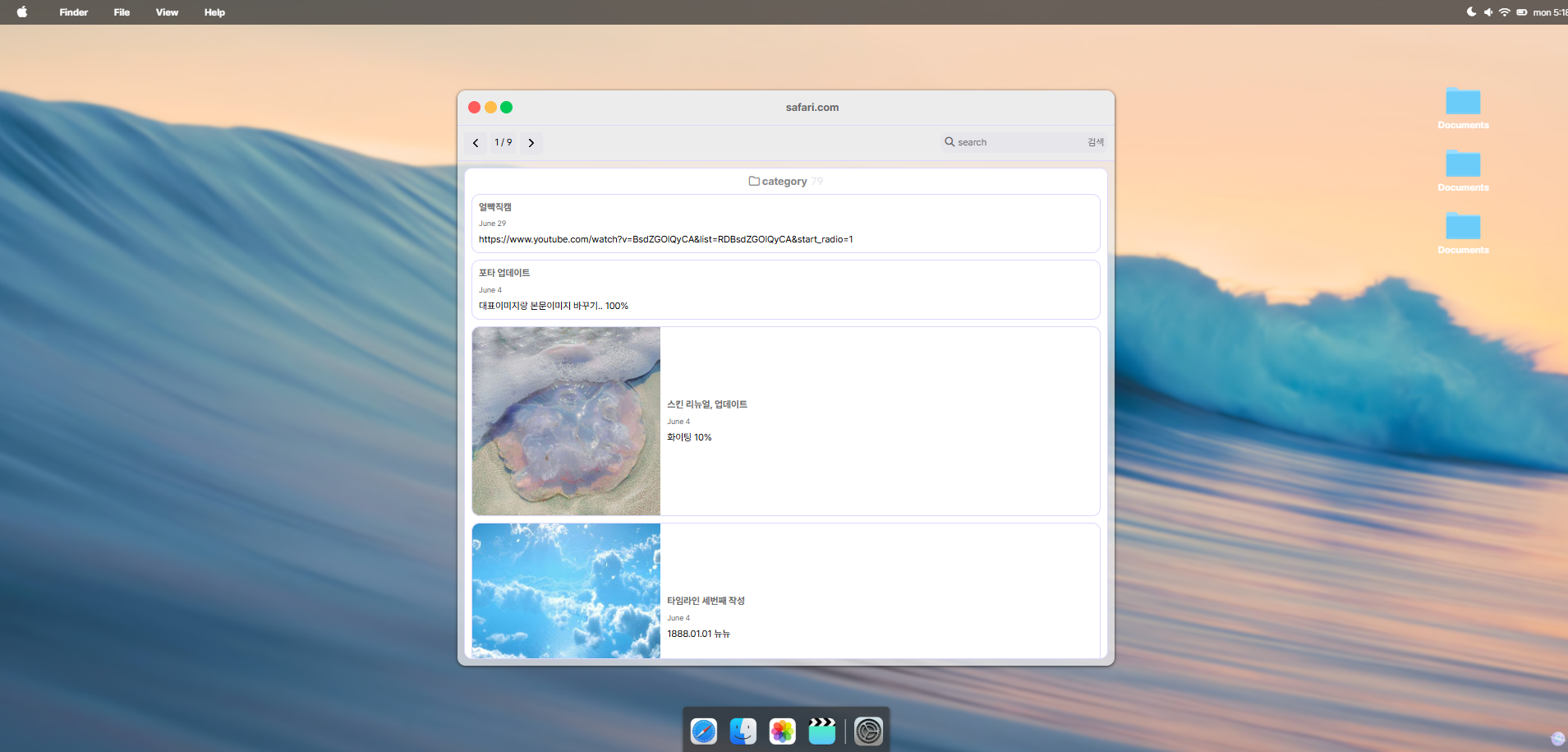Open the 포타 업데이트 post title
This screenshot has height=752, width=1568.
504,273
